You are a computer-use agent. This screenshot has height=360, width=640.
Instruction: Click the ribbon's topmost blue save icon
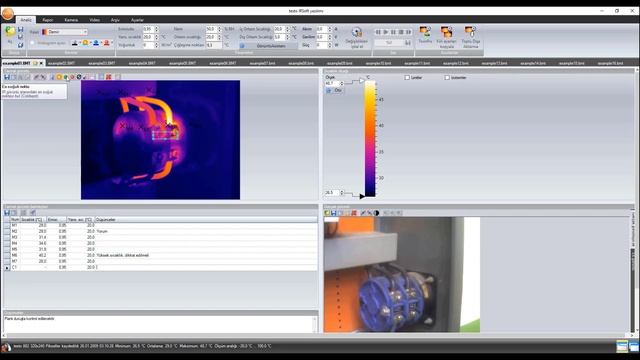(x=20, y=29)
